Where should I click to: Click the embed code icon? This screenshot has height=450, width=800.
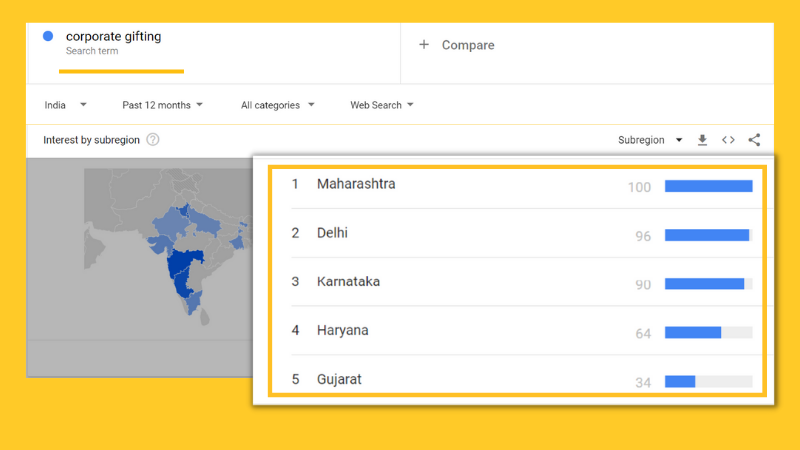pos(728,140)
